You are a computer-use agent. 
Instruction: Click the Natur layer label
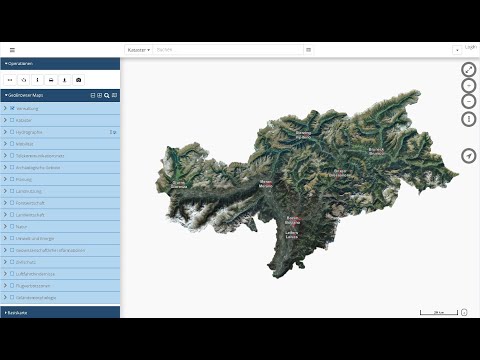pos(21,227)
